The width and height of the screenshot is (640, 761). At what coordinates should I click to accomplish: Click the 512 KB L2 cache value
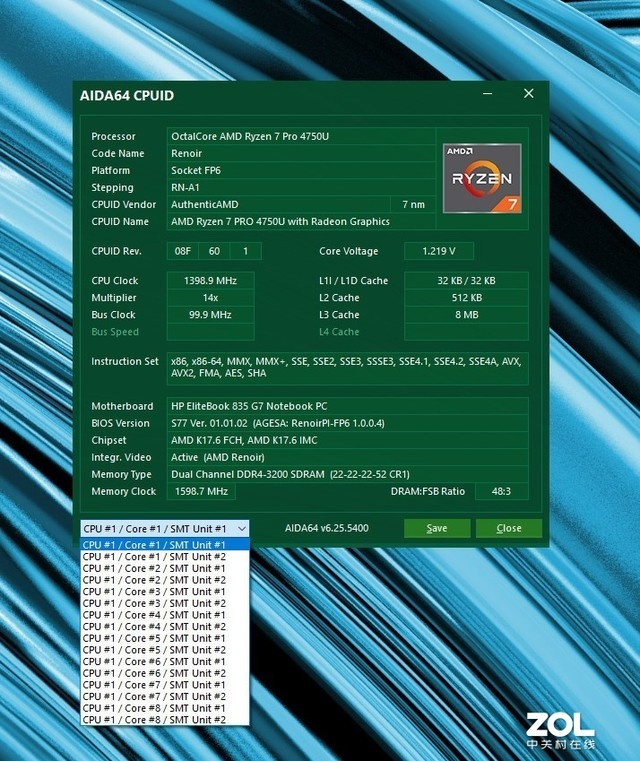(x=466, y=298)
